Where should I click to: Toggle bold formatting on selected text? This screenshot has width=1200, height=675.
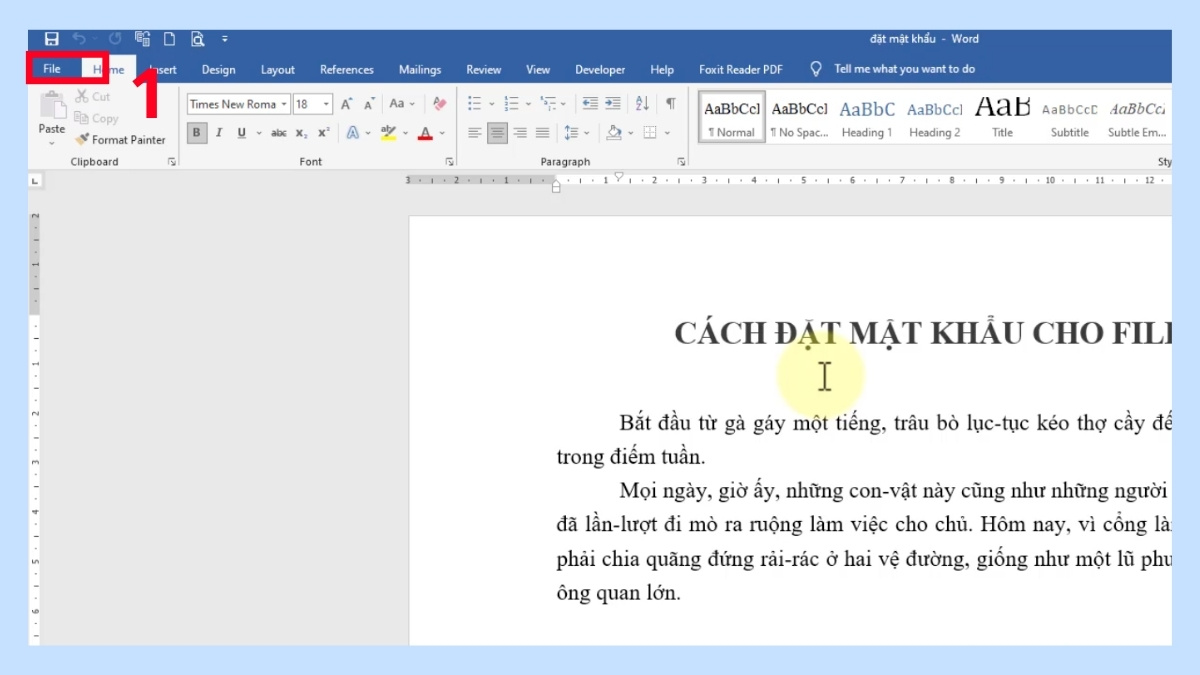(x=196, y=133)
